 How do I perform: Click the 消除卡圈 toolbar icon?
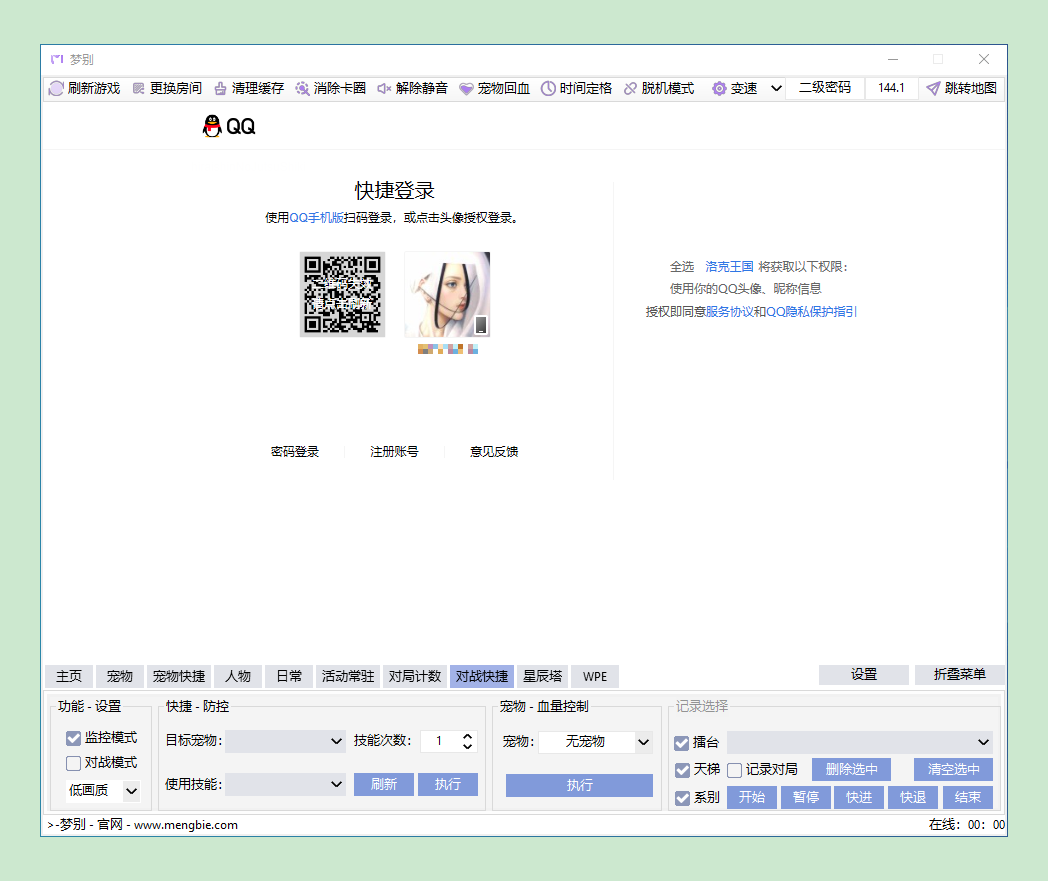(302, 89)
